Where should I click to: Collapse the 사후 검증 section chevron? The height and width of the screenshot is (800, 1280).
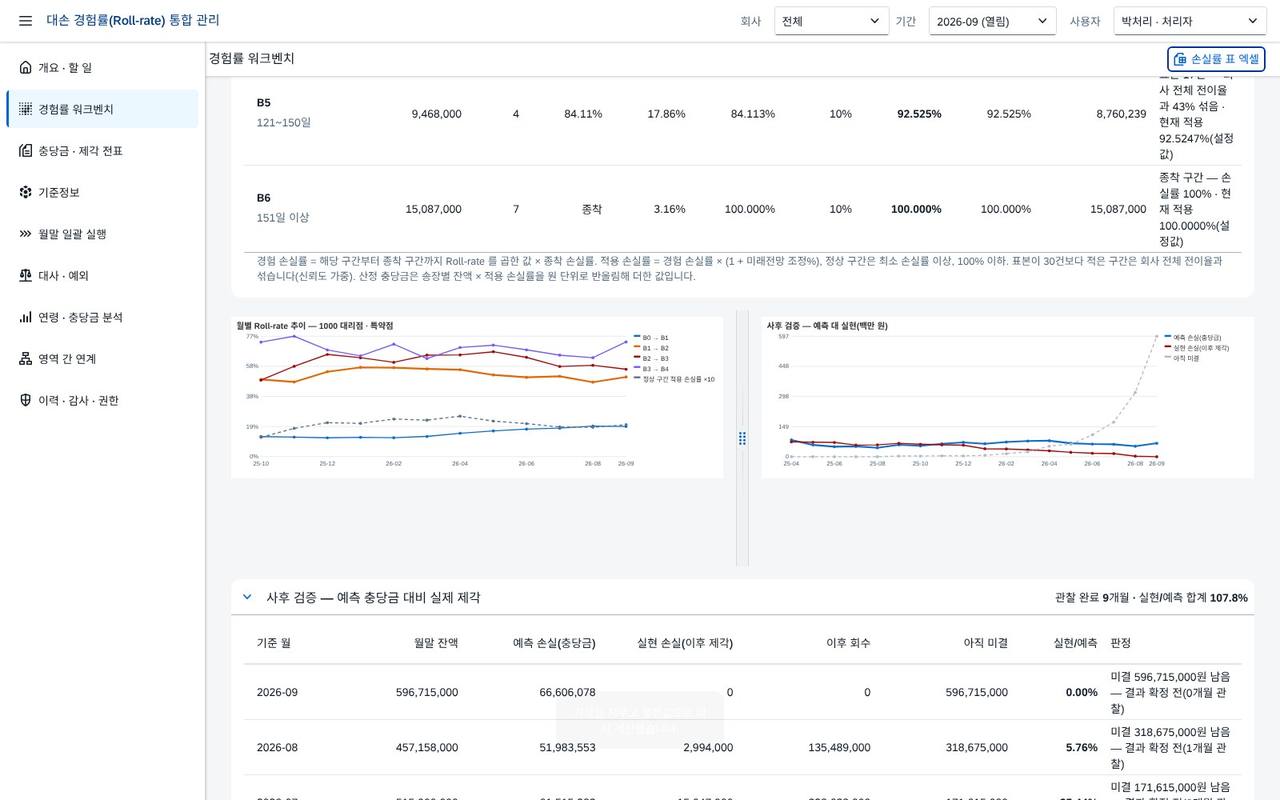[247, 597]
